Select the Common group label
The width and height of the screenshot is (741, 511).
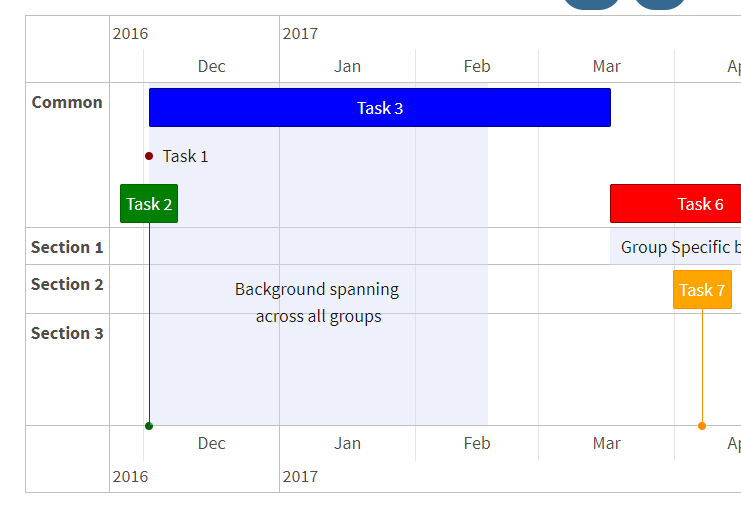(x=67, y=102)
